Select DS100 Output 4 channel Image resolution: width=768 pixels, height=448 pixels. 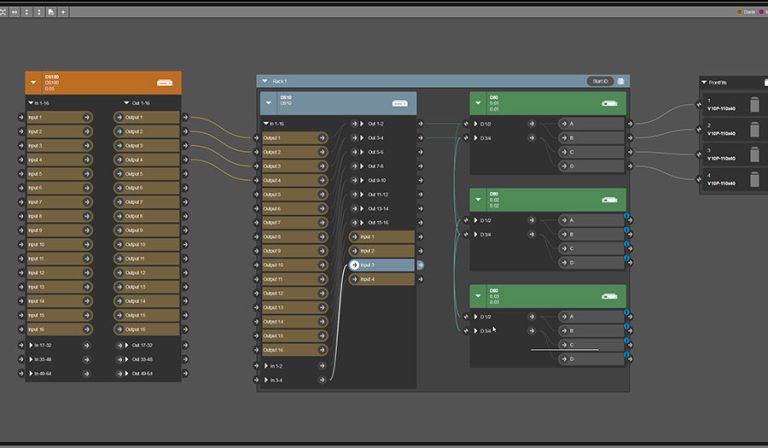(147, 160)
